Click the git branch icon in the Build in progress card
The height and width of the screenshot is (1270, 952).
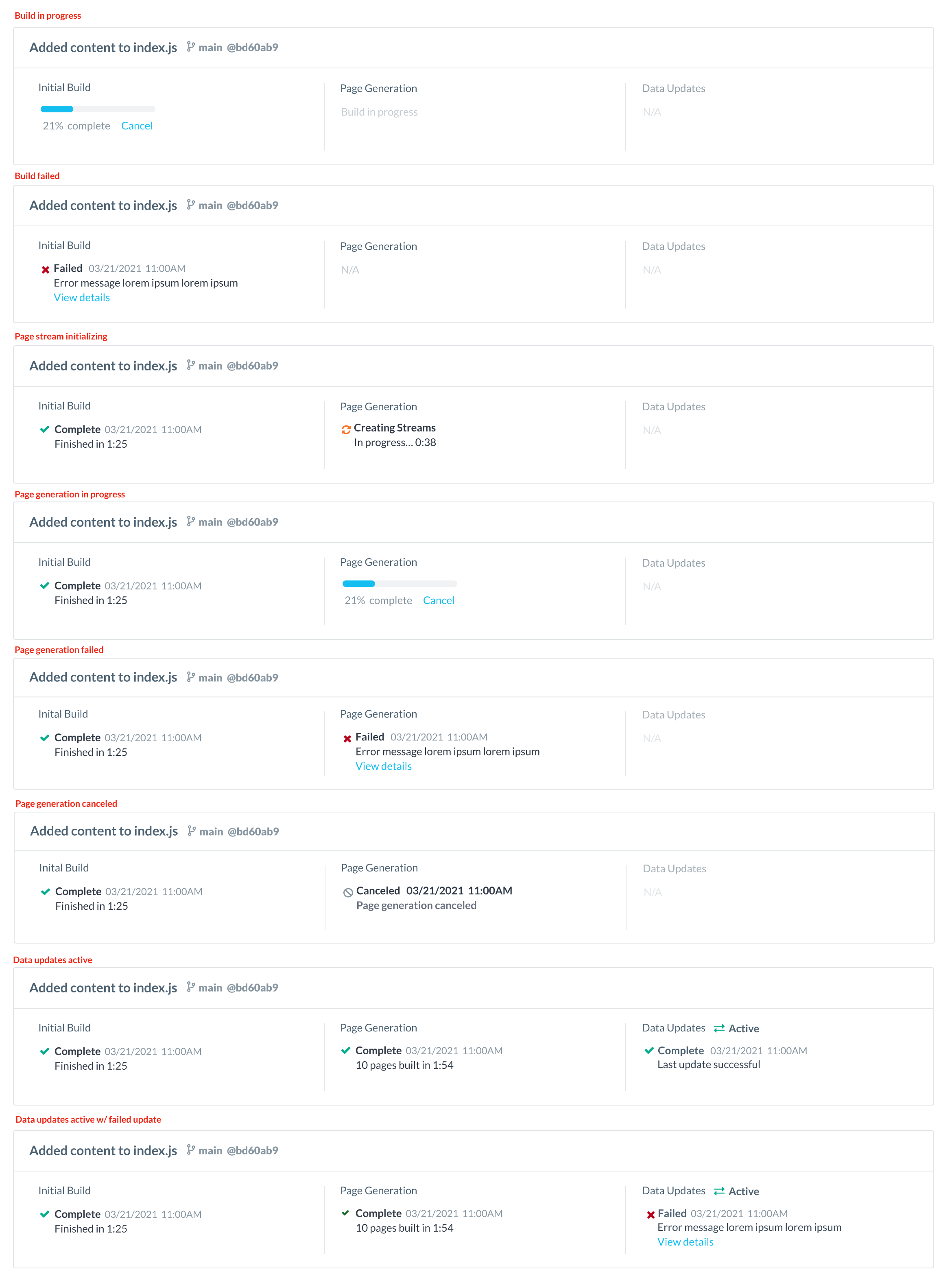click(x=190, y=47)
